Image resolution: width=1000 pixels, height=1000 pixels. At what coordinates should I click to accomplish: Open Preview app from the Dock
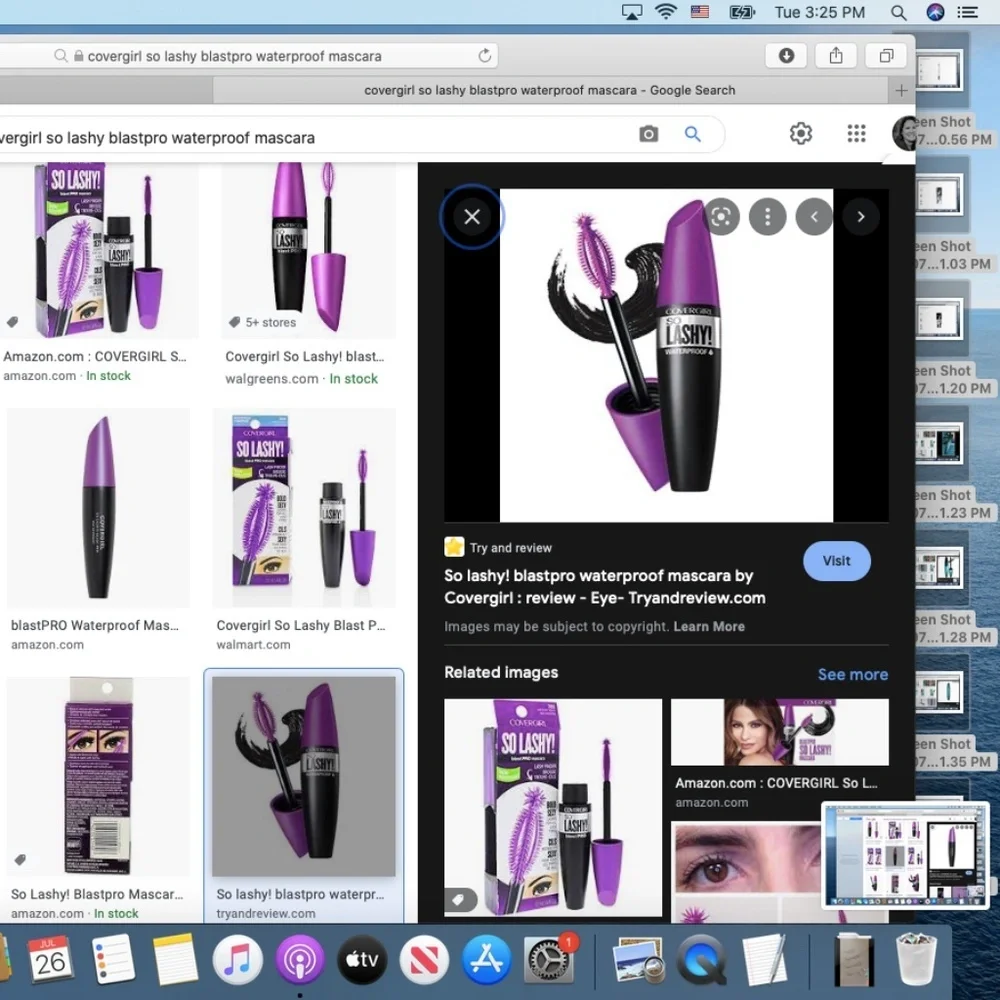click(637, 959)
